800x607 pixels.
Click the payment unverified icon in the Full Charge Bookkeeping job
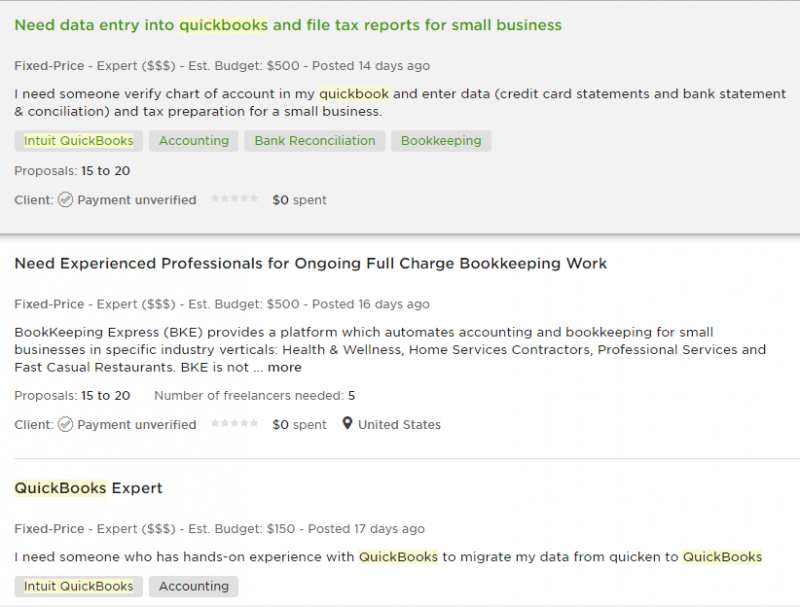coord(65,424)
